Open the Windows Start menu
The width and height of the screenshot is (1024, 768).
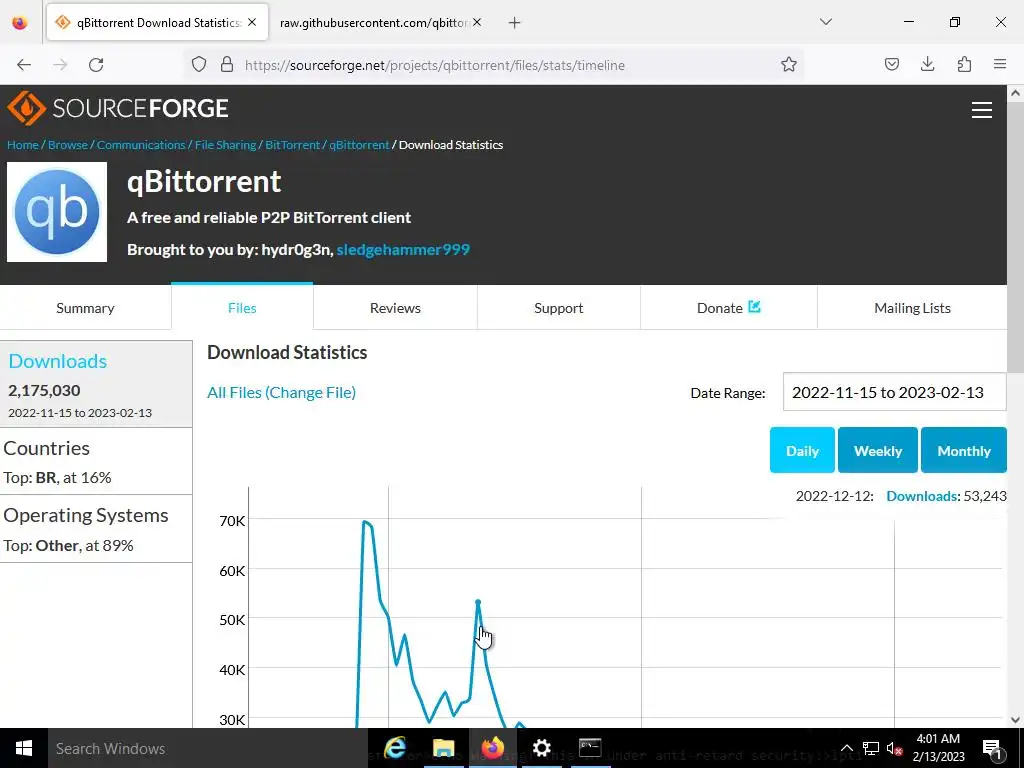coord(24,748)
